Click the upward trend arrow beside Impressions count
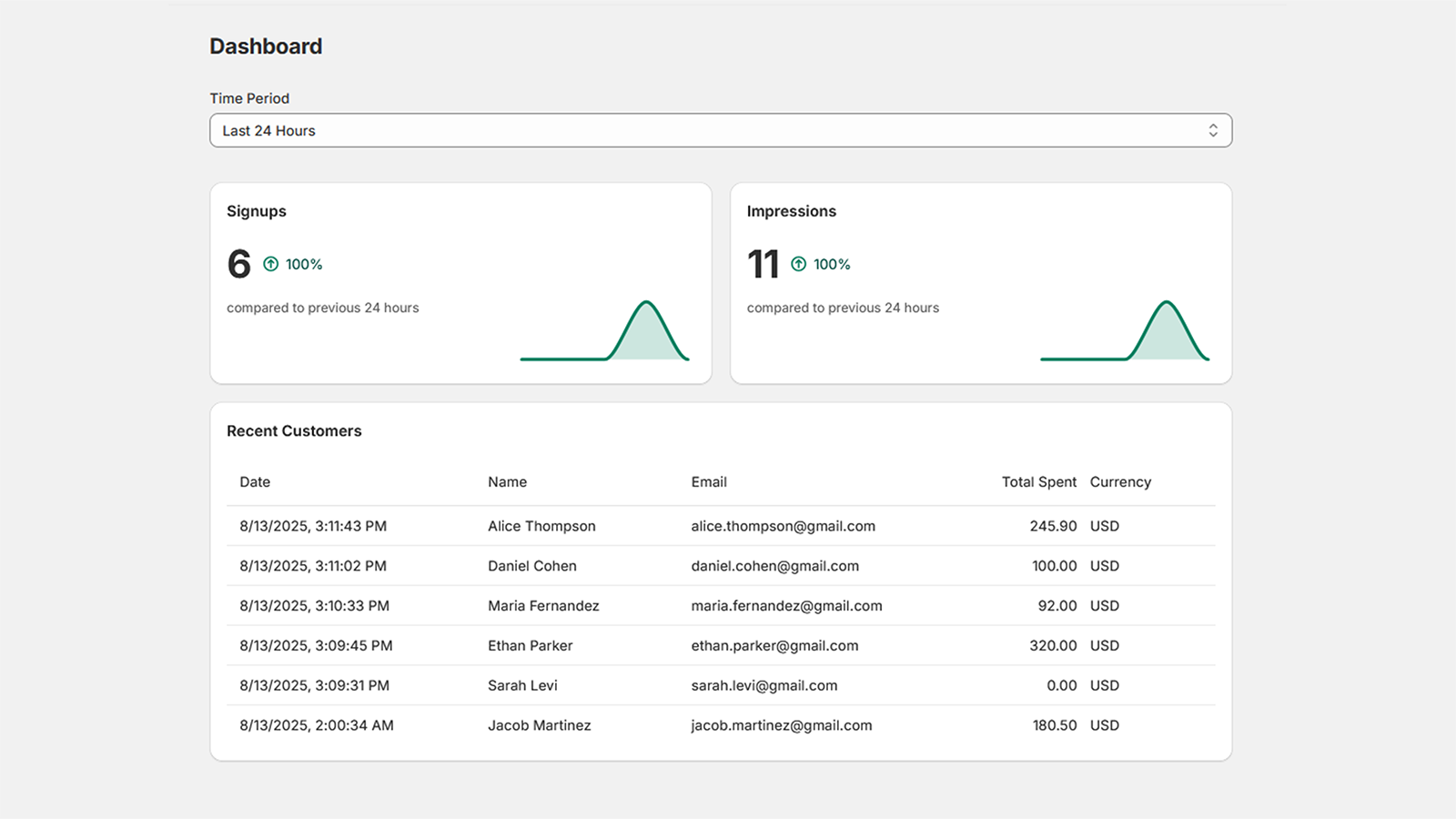The height and width of the screenshot is (819, 1456). coord(798,264)
